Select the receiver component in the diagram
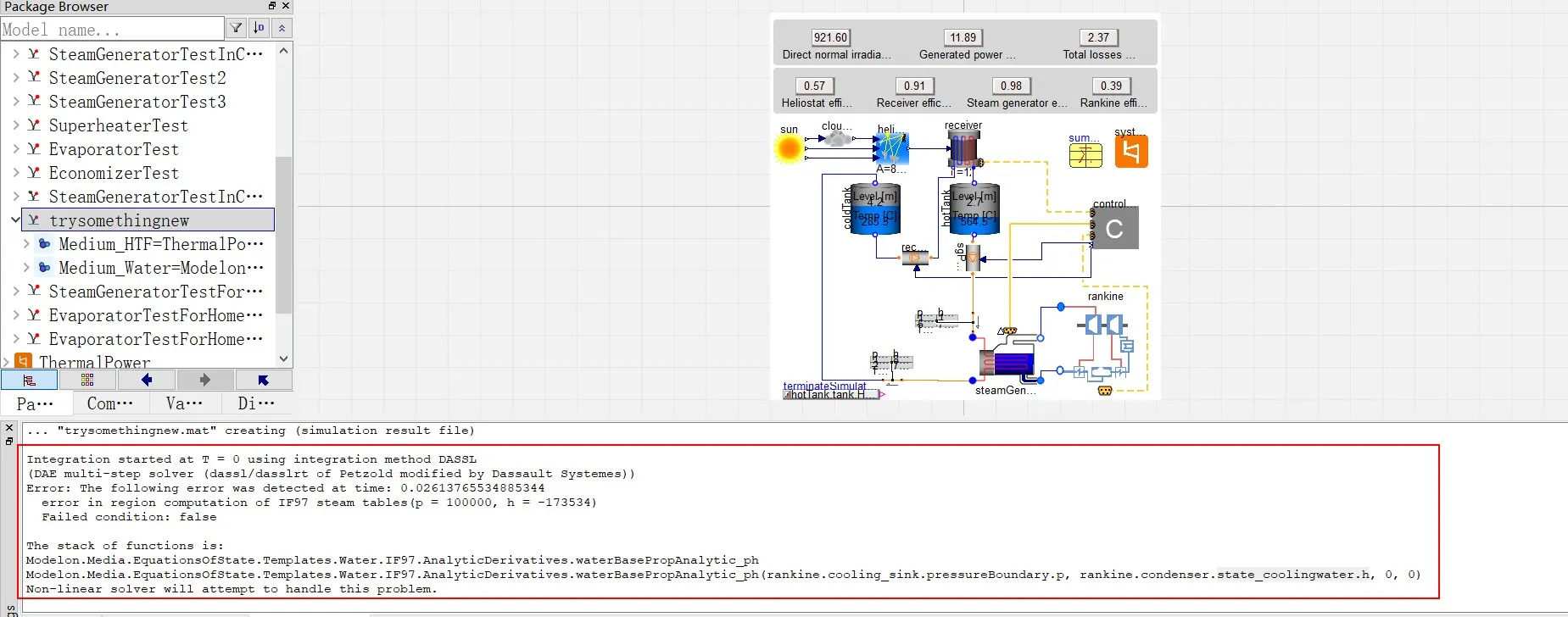The height and width of the screenshot is (617, 1568). click(963, 150)
